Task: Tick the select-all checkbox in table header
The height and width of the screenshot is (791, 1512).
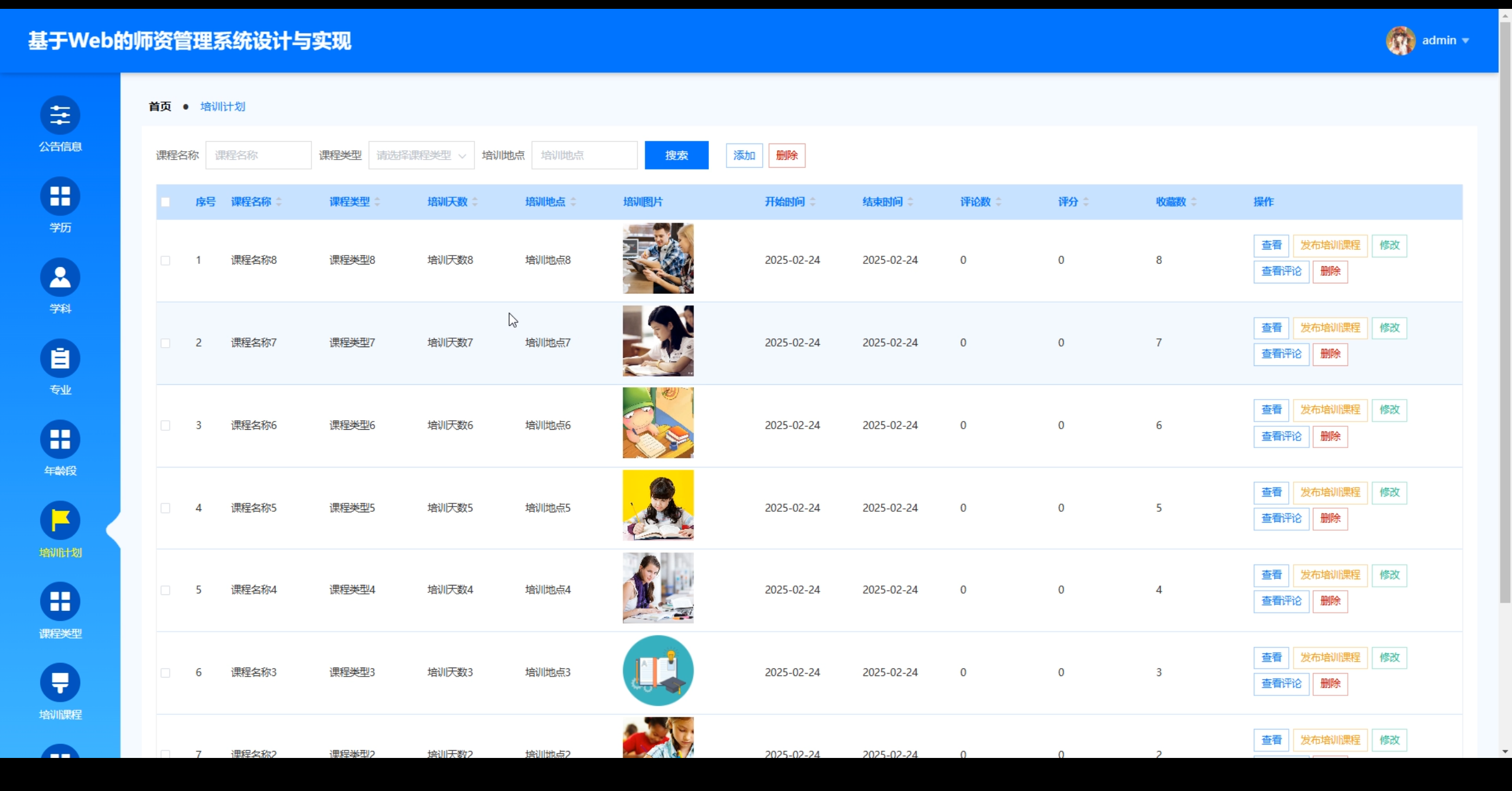Action: click(x=165, y=202)
